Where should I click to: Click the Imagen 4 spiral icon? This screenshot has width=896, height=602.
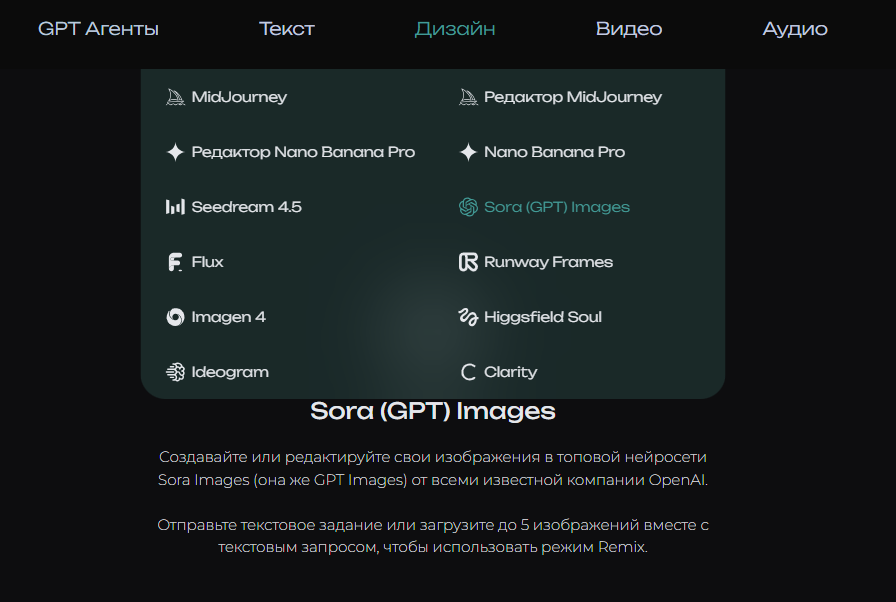point(175,317)
